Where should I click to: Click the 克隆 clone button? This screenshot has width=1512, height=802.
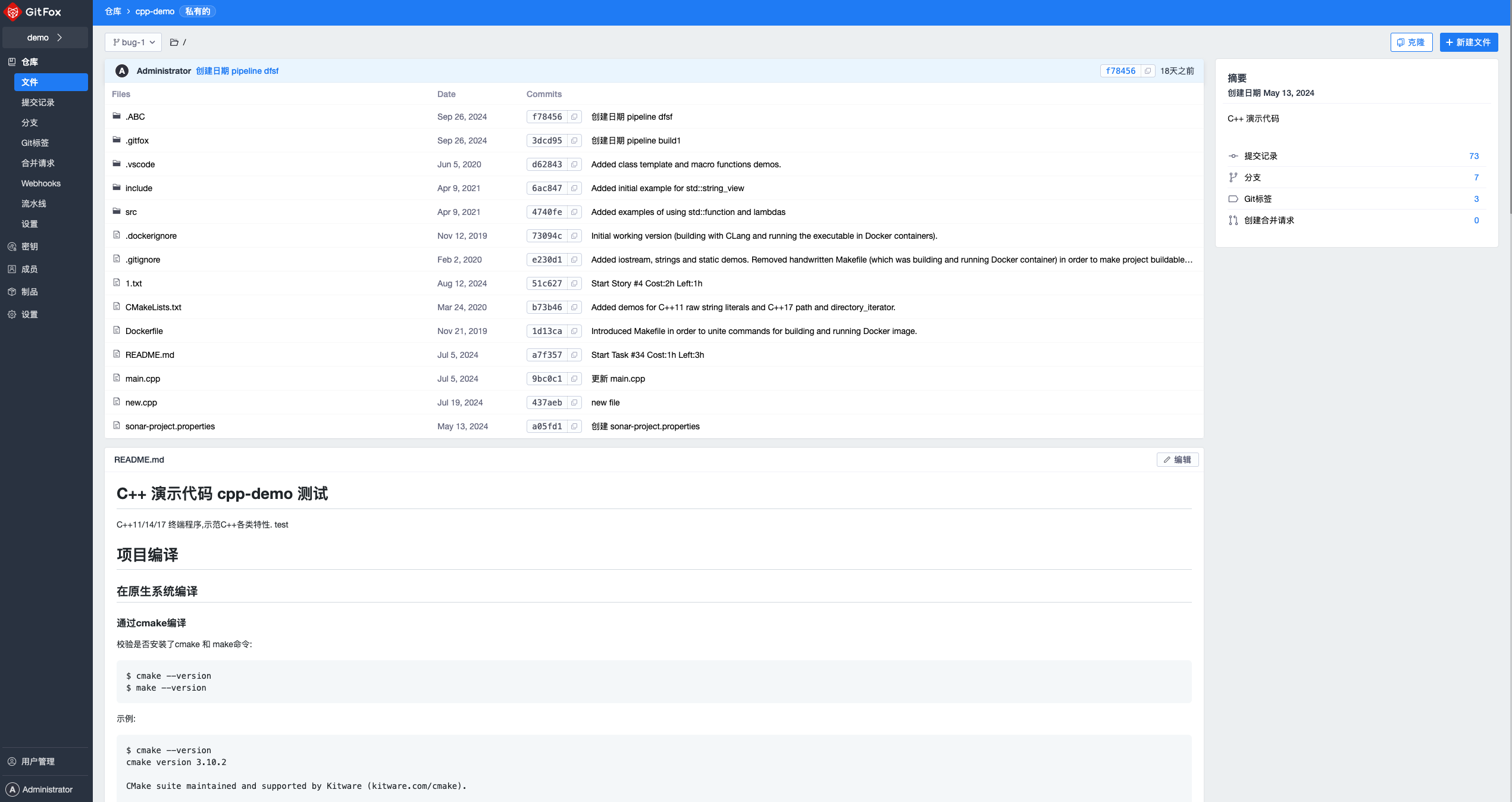coord(1411,42)
